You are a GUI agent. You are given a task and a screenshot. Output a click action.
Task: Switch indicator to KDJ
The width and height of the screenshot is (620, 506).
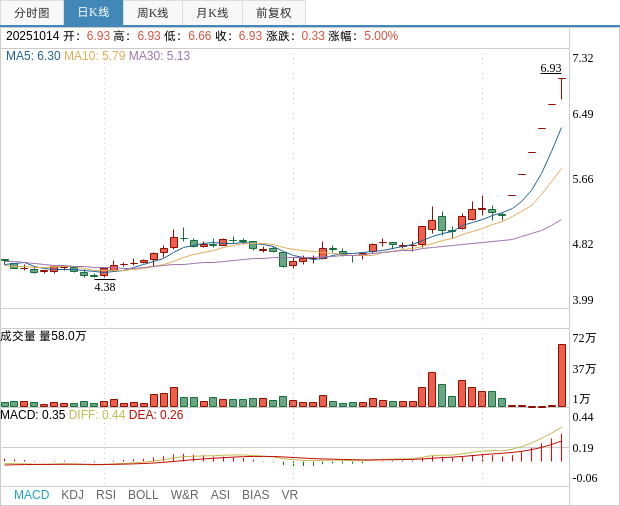point(72,495)
